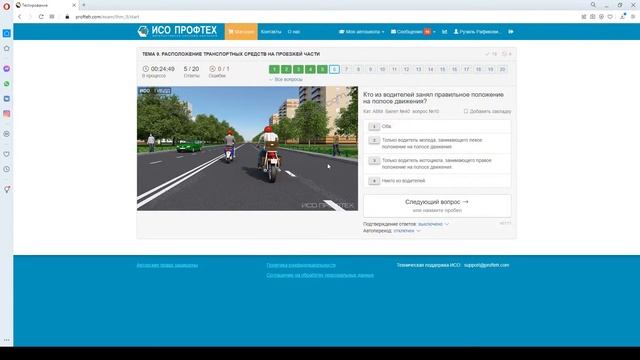Open the О нас menu item
Screen dimensions: 640x360
[x=294, y=31]
